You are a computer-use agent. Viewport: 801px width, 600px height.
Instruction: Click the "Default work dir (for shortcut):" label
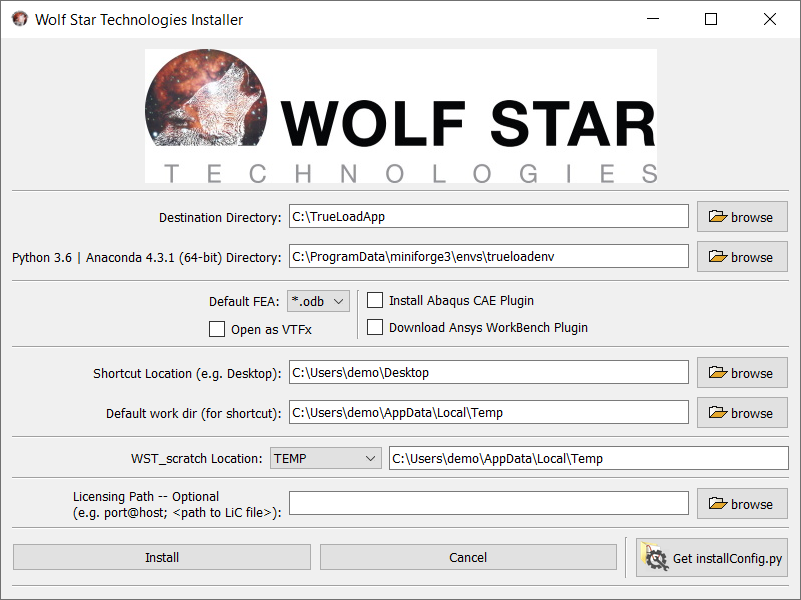[x=194, y=413]
